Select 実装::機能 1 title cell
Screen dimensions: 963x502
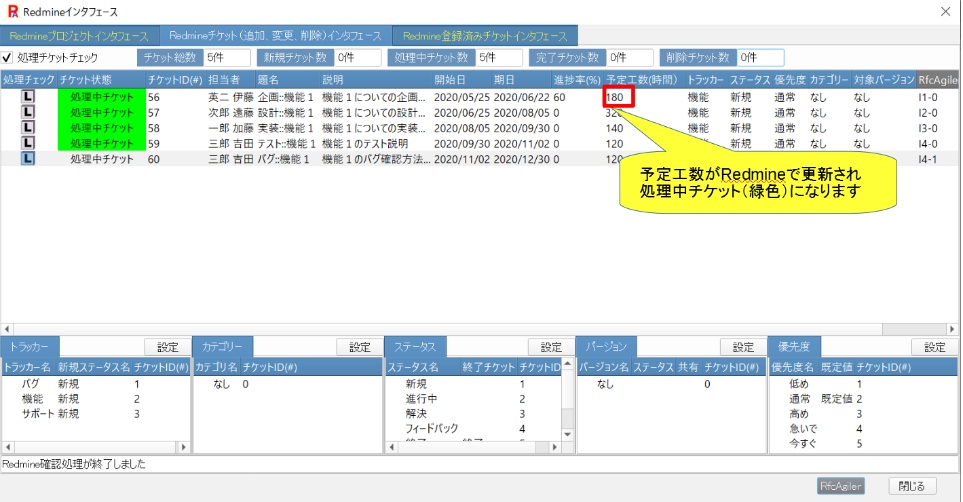click(x=286, y=128)
